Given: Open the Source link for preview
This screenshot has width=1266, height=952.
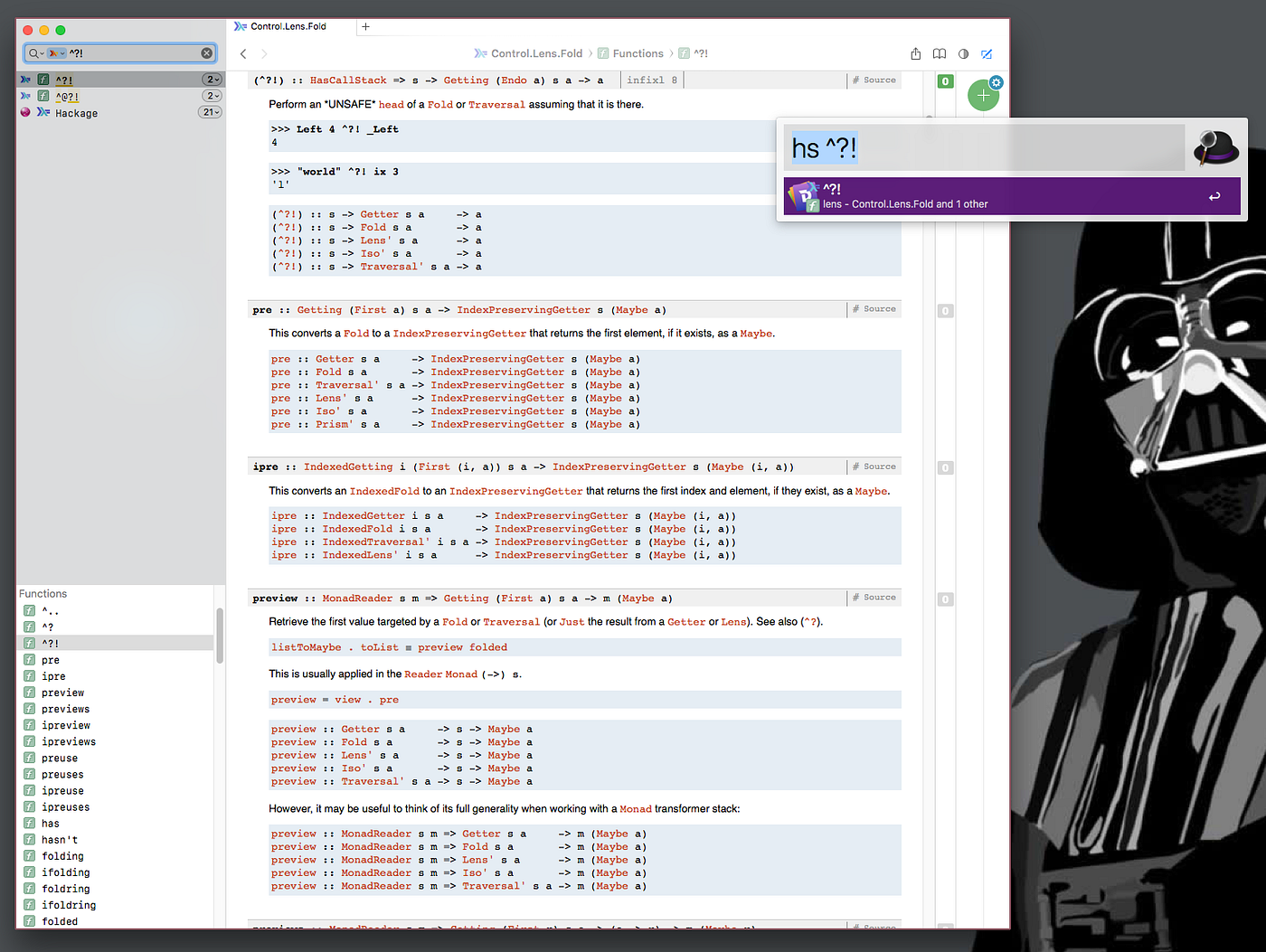Looking at the screenshot, I should click(x=874, y=598).
